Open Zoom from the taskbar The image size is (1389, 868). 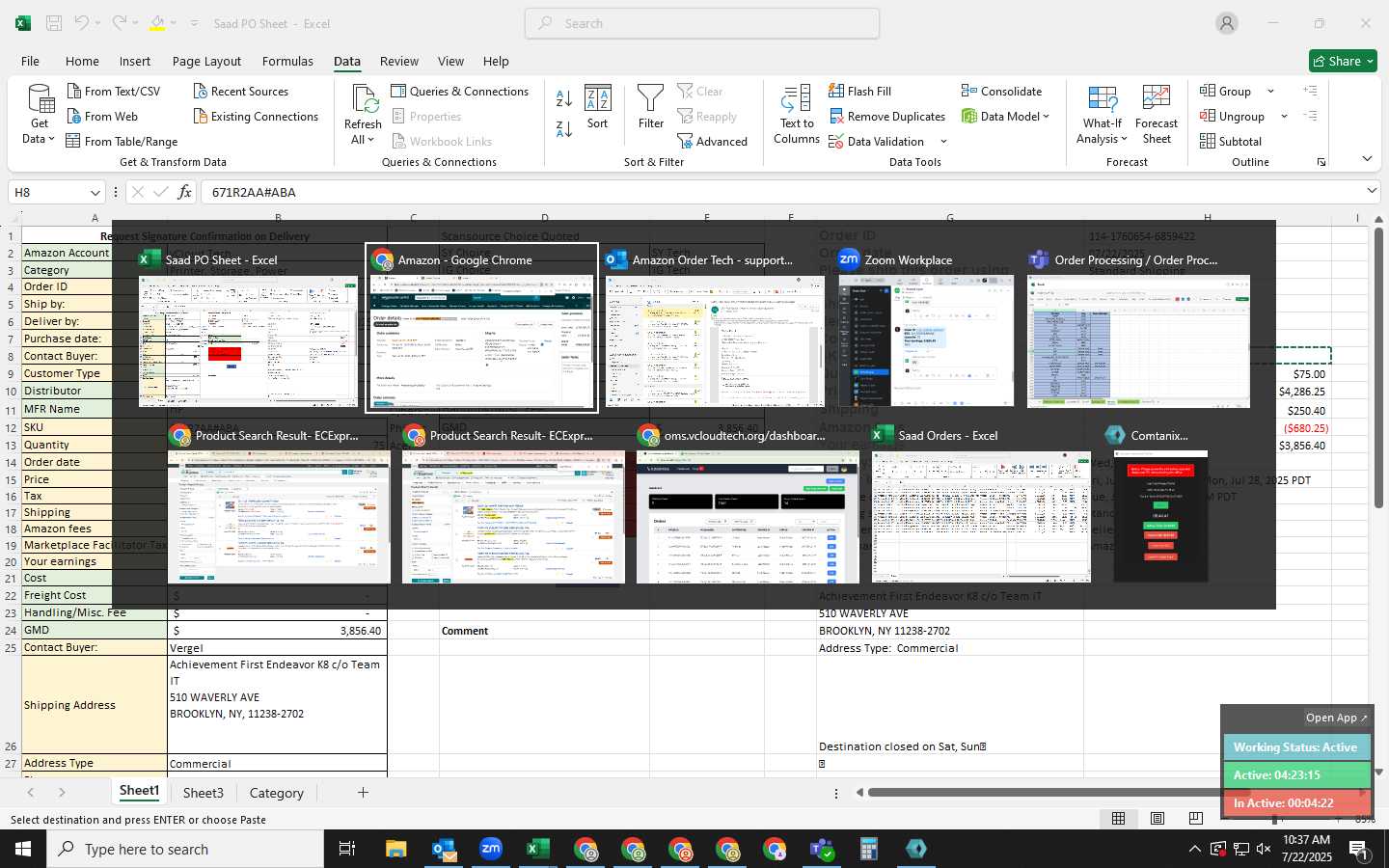[491, 849]
